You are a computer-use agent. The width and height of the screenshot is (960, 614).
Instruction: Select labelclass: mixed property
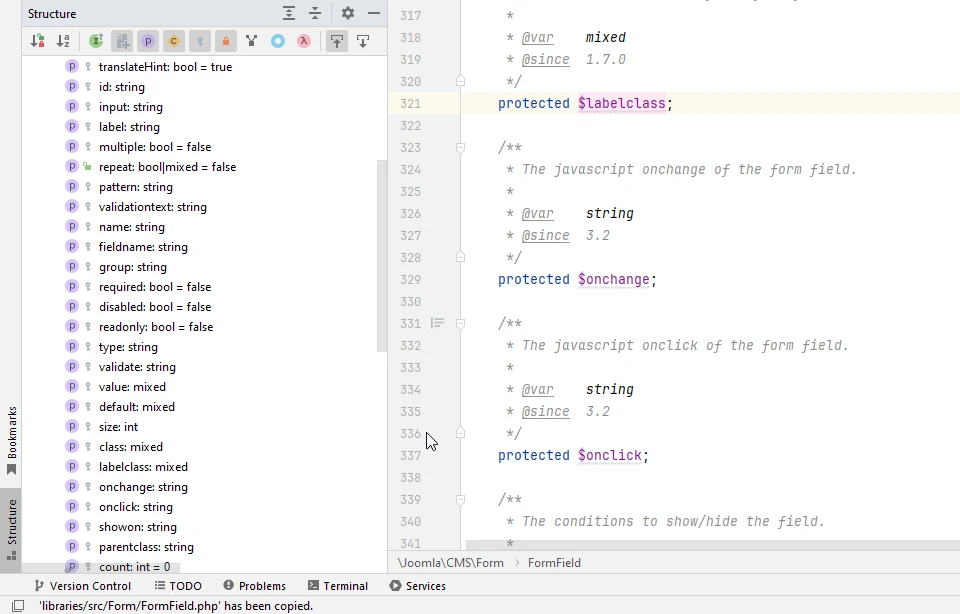(x=143, y=467)
